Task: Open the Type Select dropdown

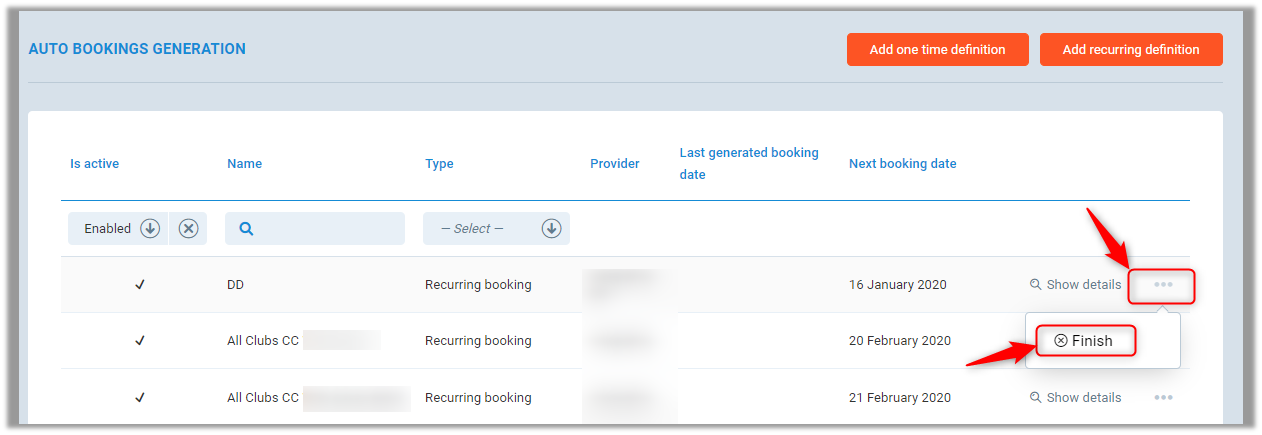Action: point(496,229)
